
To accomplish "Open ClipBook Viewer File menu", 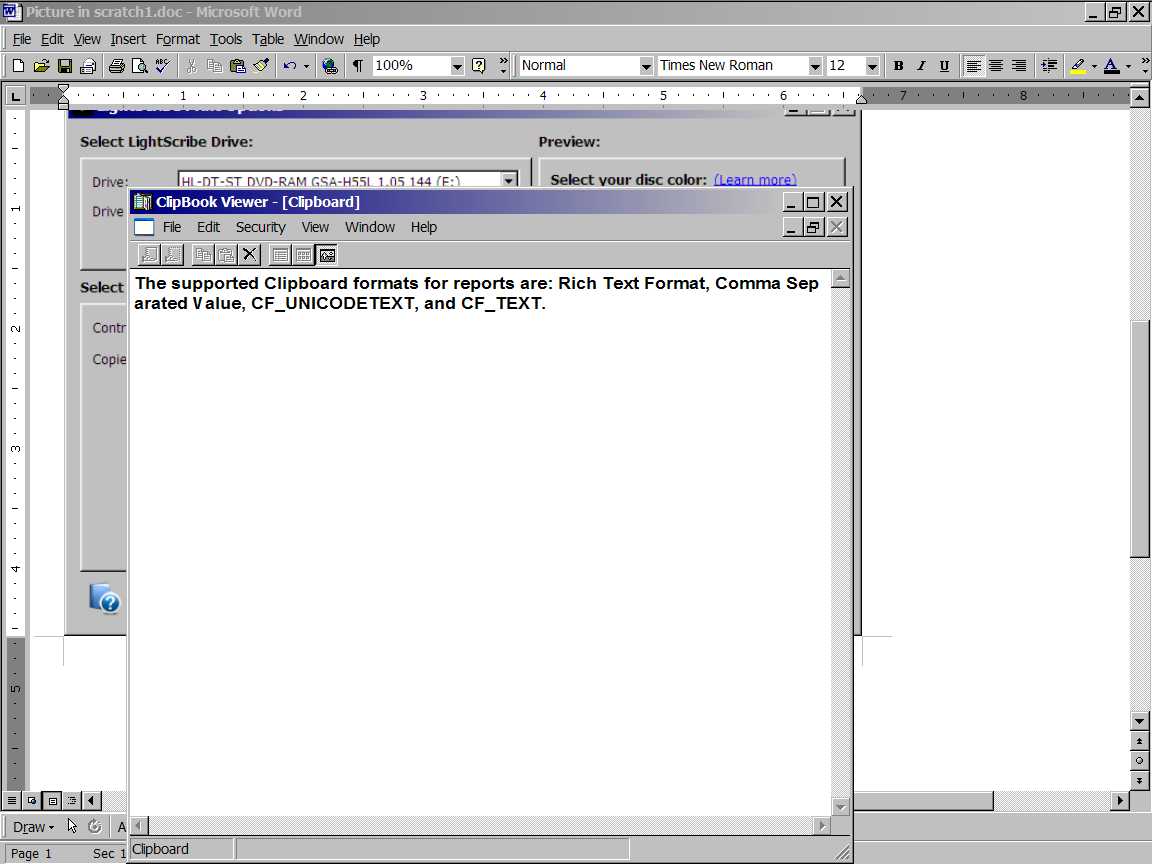I will [172, 227].
